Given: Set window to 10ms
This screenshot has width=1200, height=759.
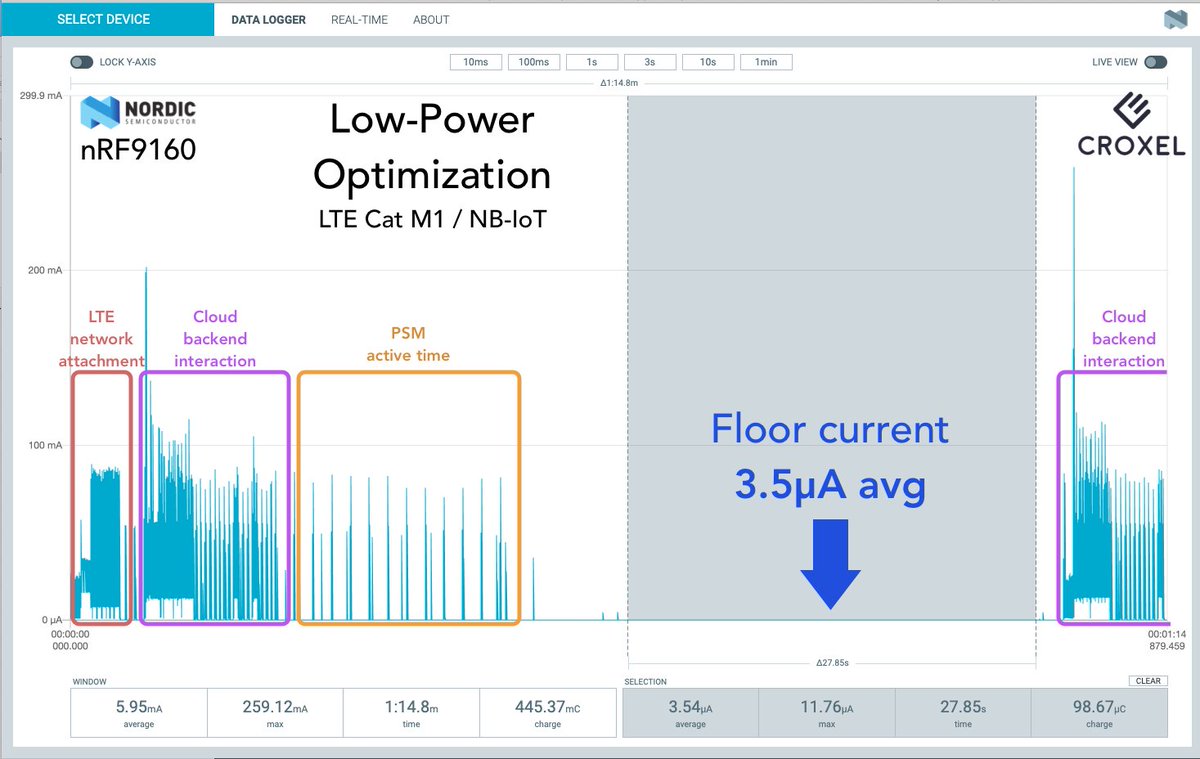Looking at the screenshot, I should tap(475, 62).
